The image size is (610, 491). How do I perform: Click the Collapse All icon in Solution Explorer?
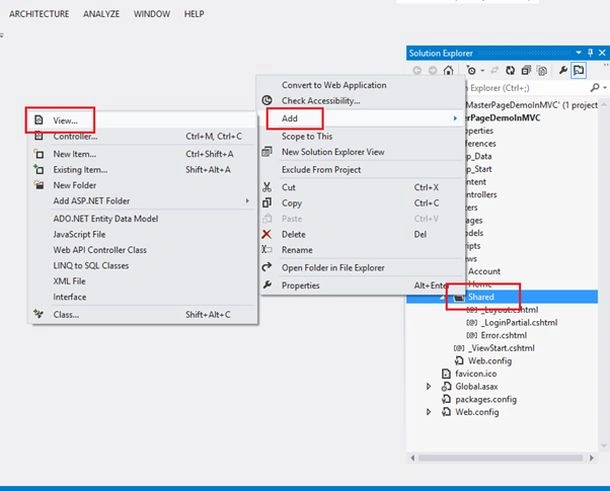click(x=526, y=70)
